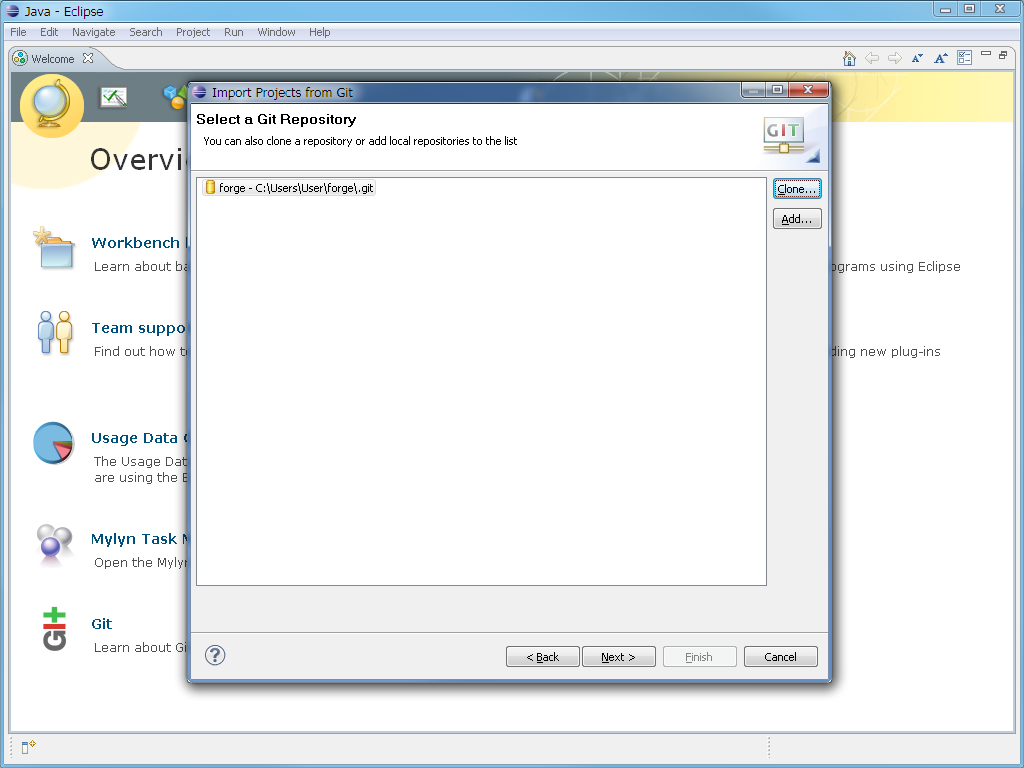Return with the Back button
Screen dimensions: 1024x768
pyautogui.click(x=543, y=657)
